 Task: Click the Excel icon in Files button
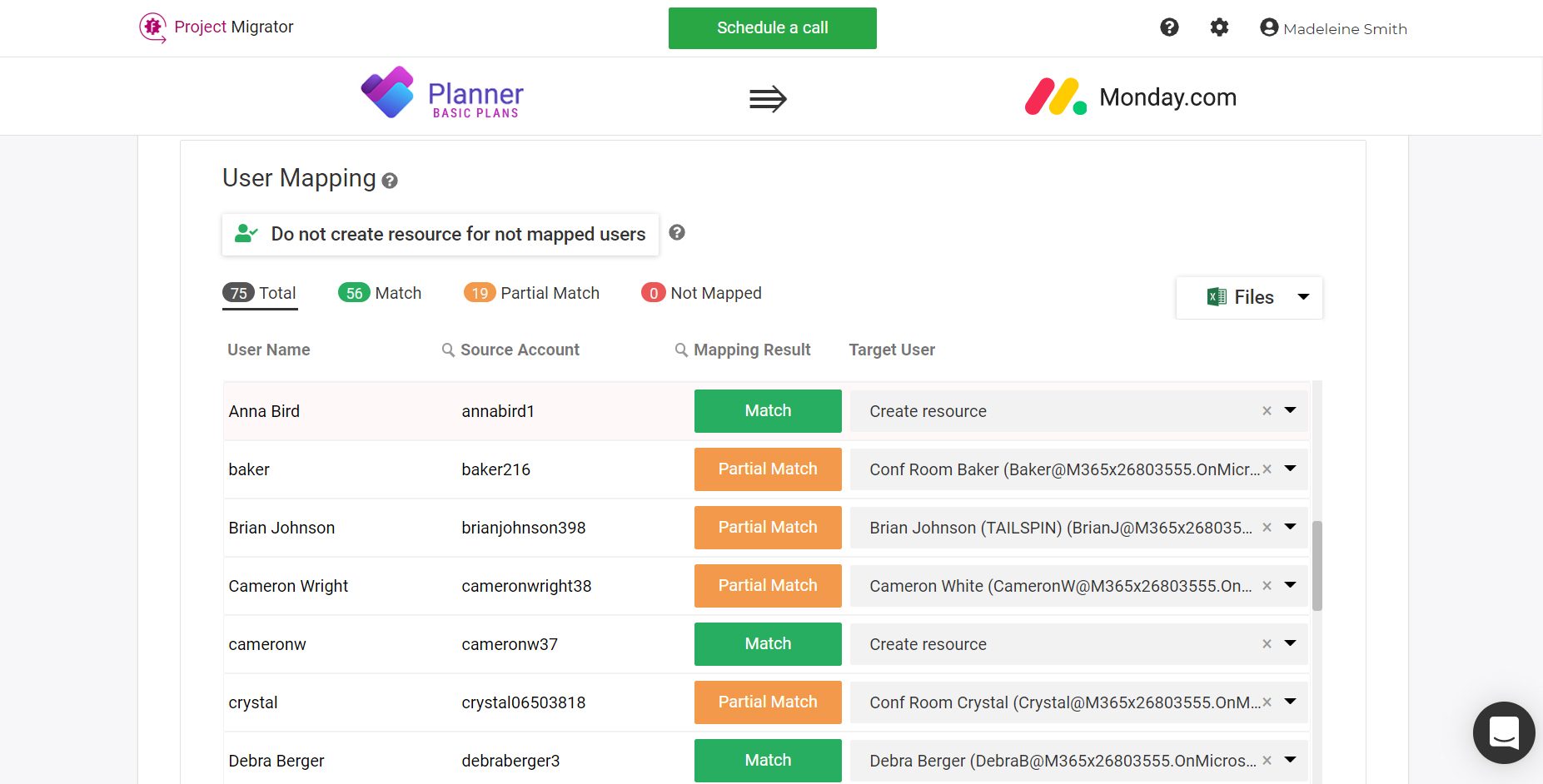pos(1217,297)
